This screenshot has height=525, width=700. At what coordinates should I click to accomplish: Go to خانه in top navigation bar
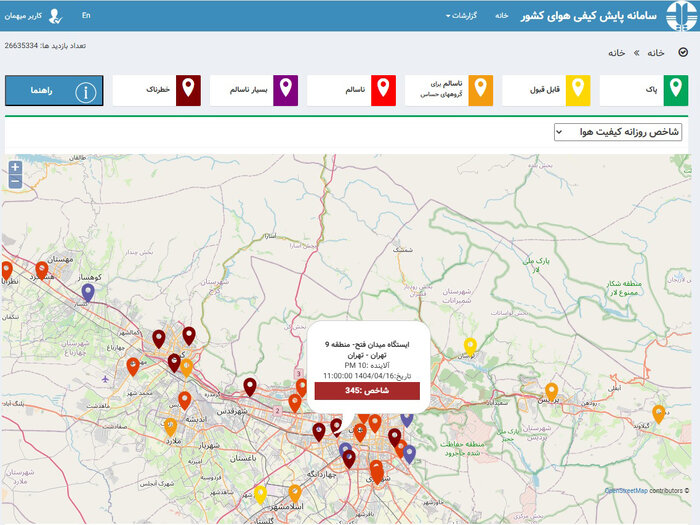pyautogui.click(x=502, y=16)
